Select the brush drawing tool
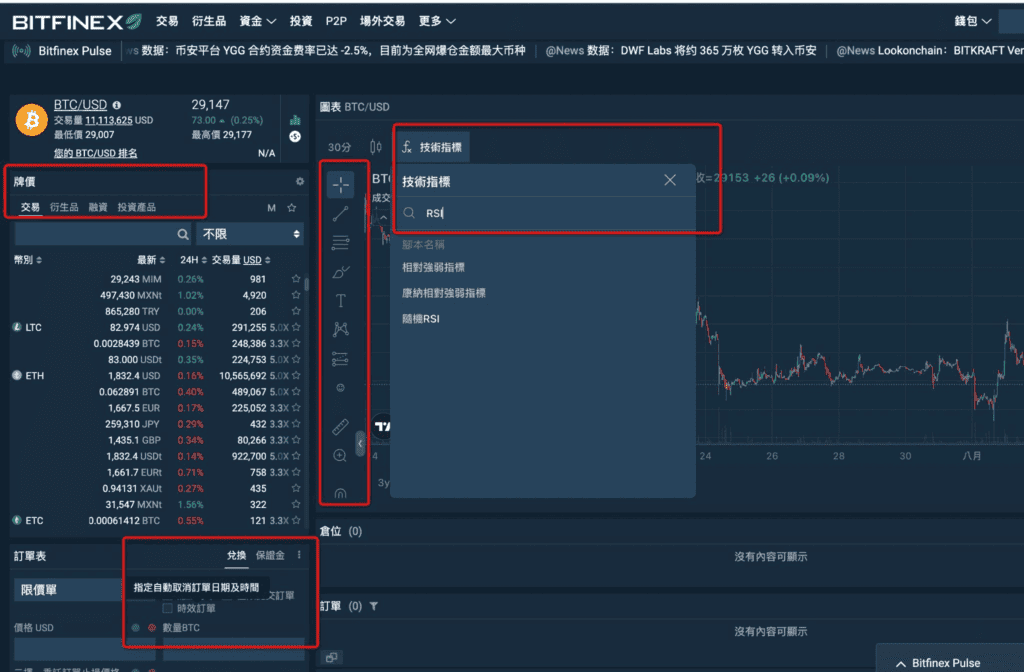This screenshot has width=1024, height=672. 340,272
